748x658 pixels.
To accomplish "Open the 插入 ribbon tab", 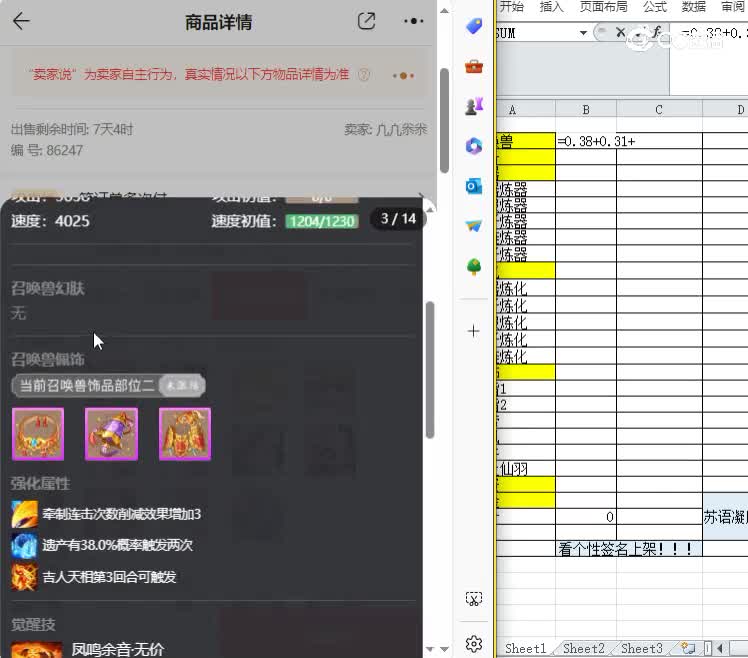I will (551, 7).
